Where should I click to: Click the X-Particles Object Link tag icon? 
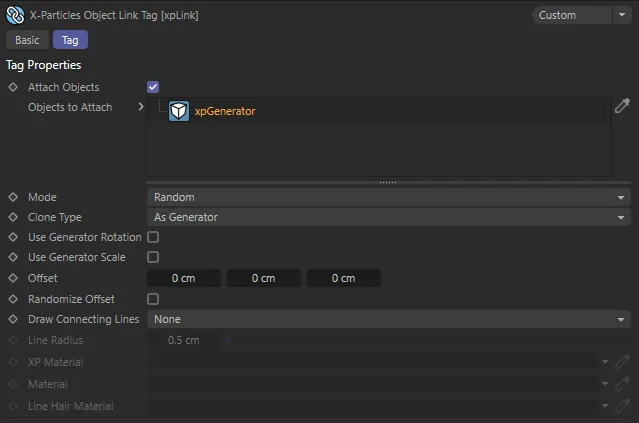[x=15, y=15]
